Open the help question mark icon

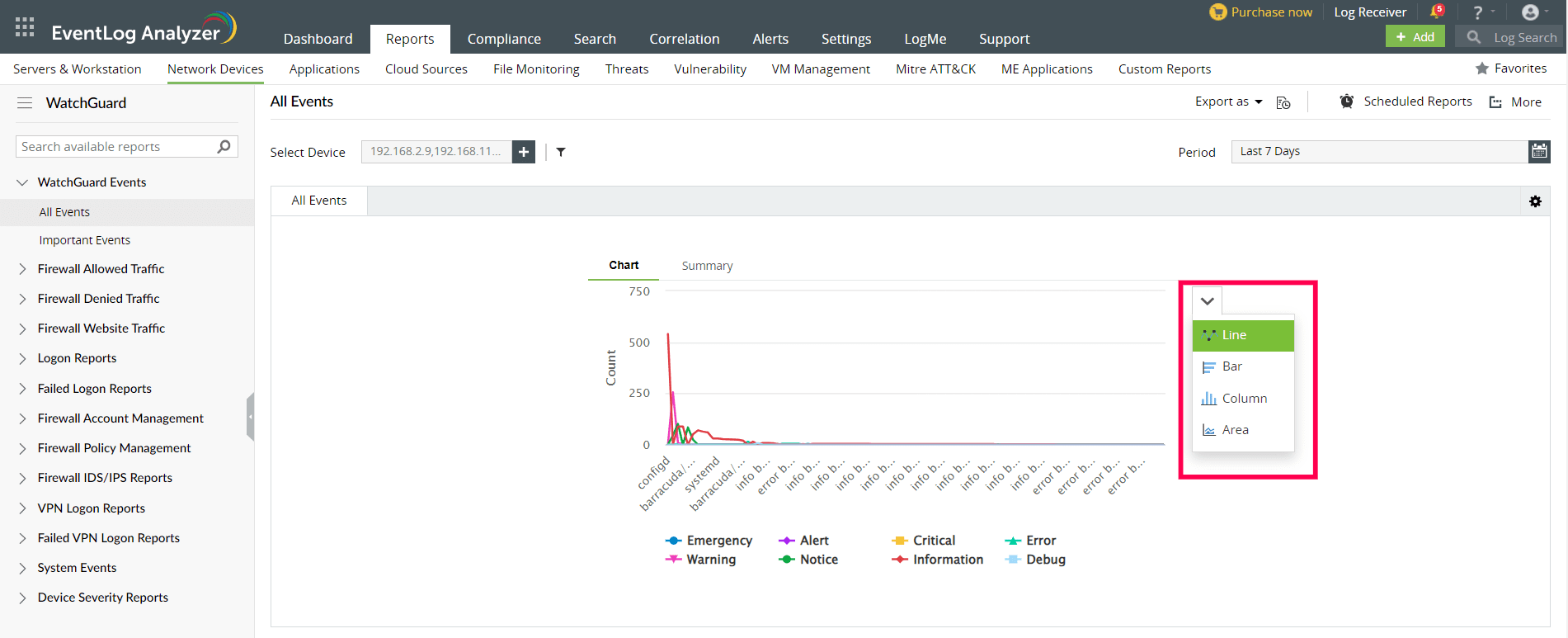pos(1477,12)
